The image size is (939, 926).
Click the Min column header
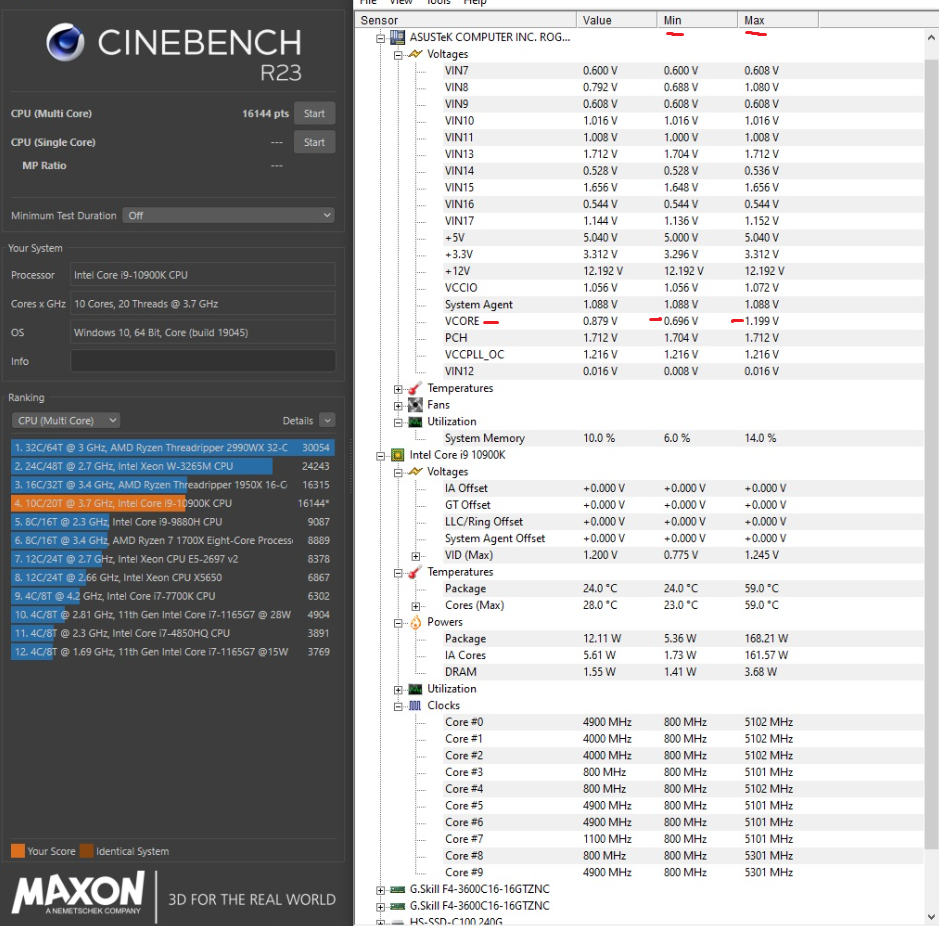[697, 20]
